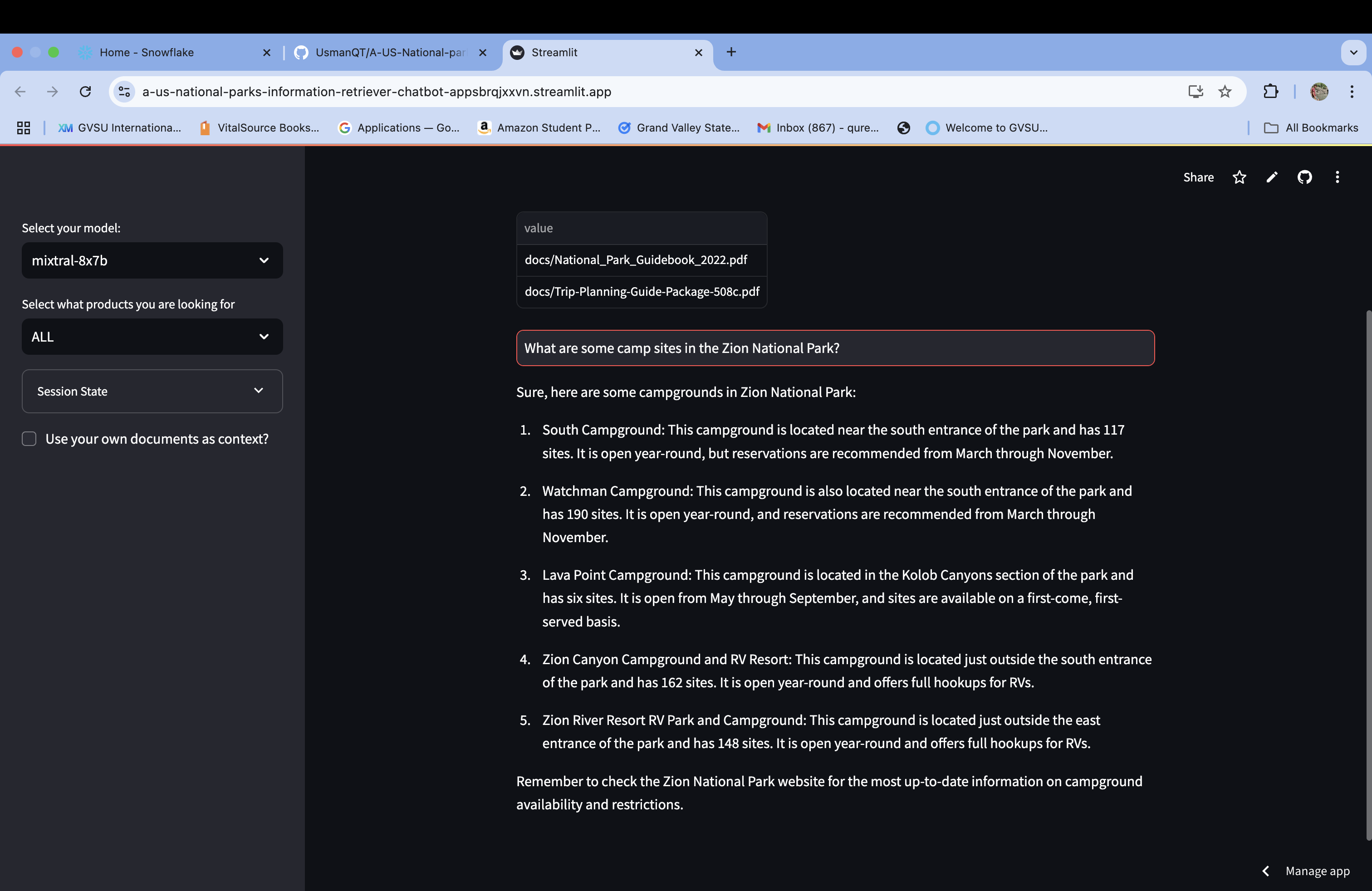Open the Streamlit three-dot app menu
Screen dimensions: 1372x891
[x=1337, y=177]
